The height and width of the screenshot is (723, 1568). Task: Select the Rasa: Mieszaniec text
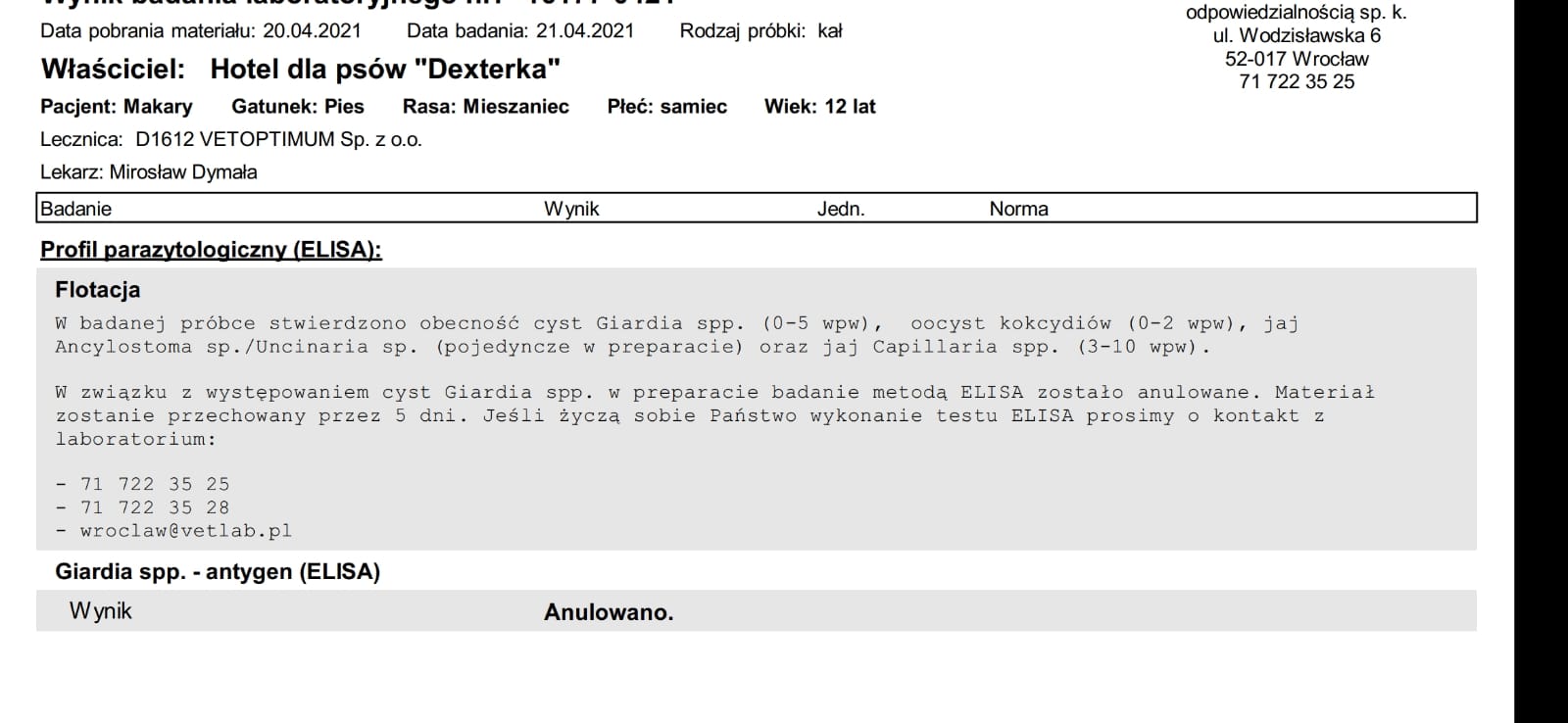[486, 107]
